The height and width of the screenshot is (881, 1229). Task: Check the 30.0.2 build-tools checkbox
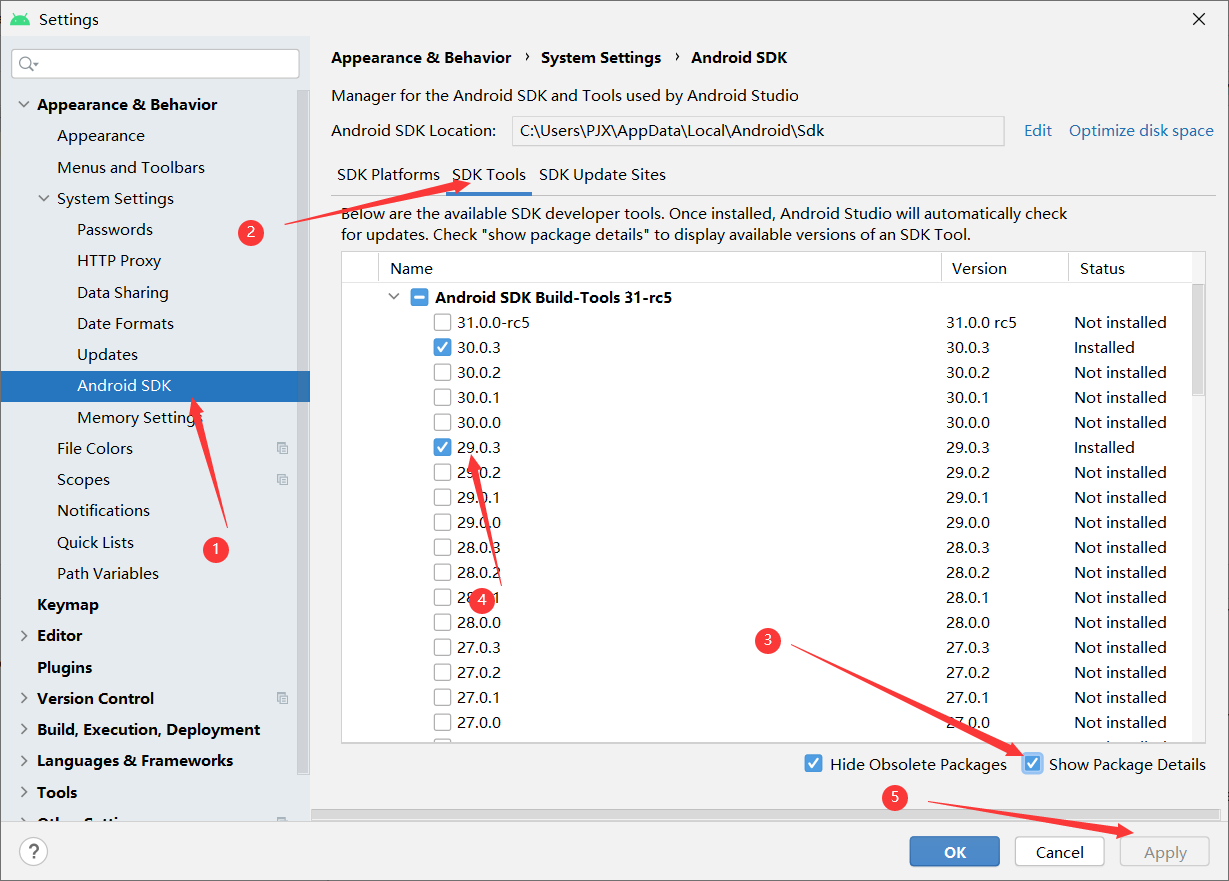(x=442, y=373)
